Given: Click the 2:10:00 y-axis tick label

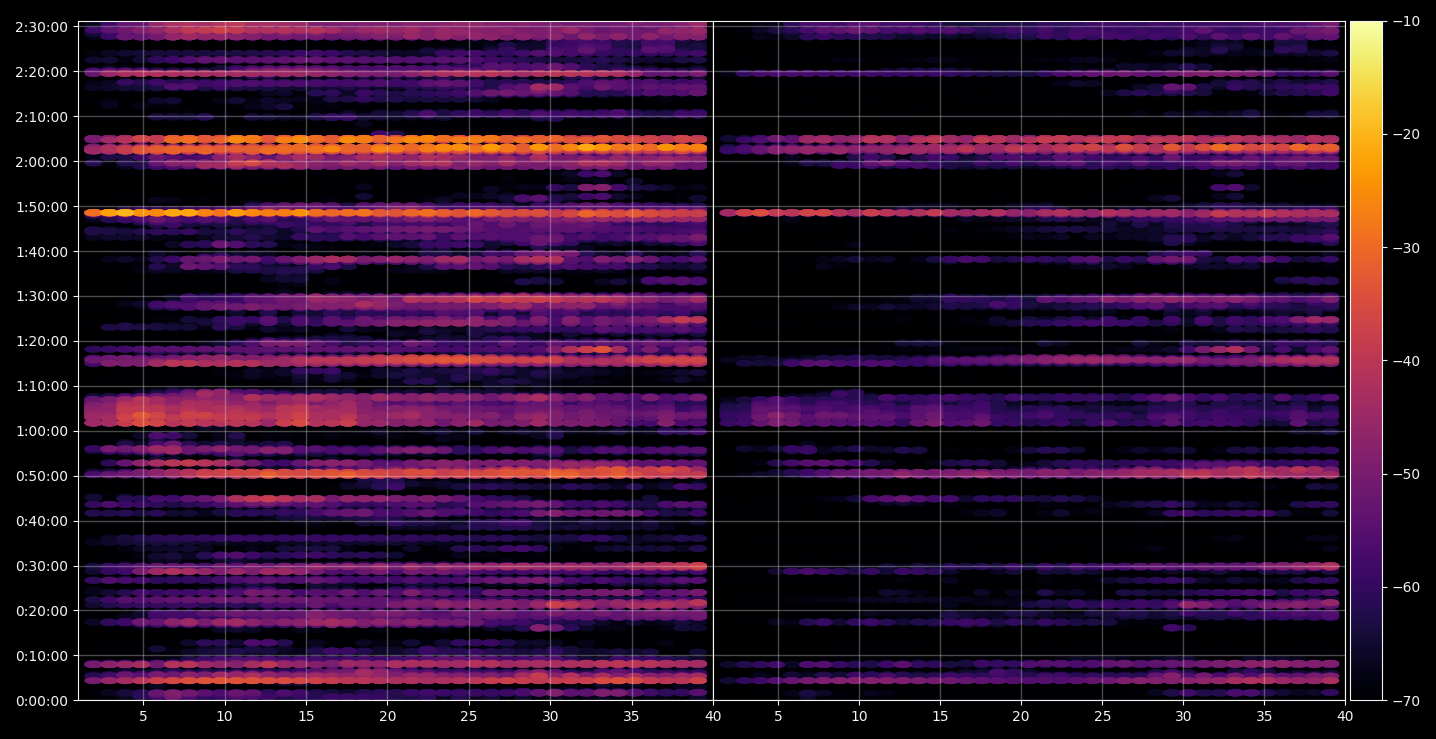Looking at the screenshot, I should (x=41, y=117).
